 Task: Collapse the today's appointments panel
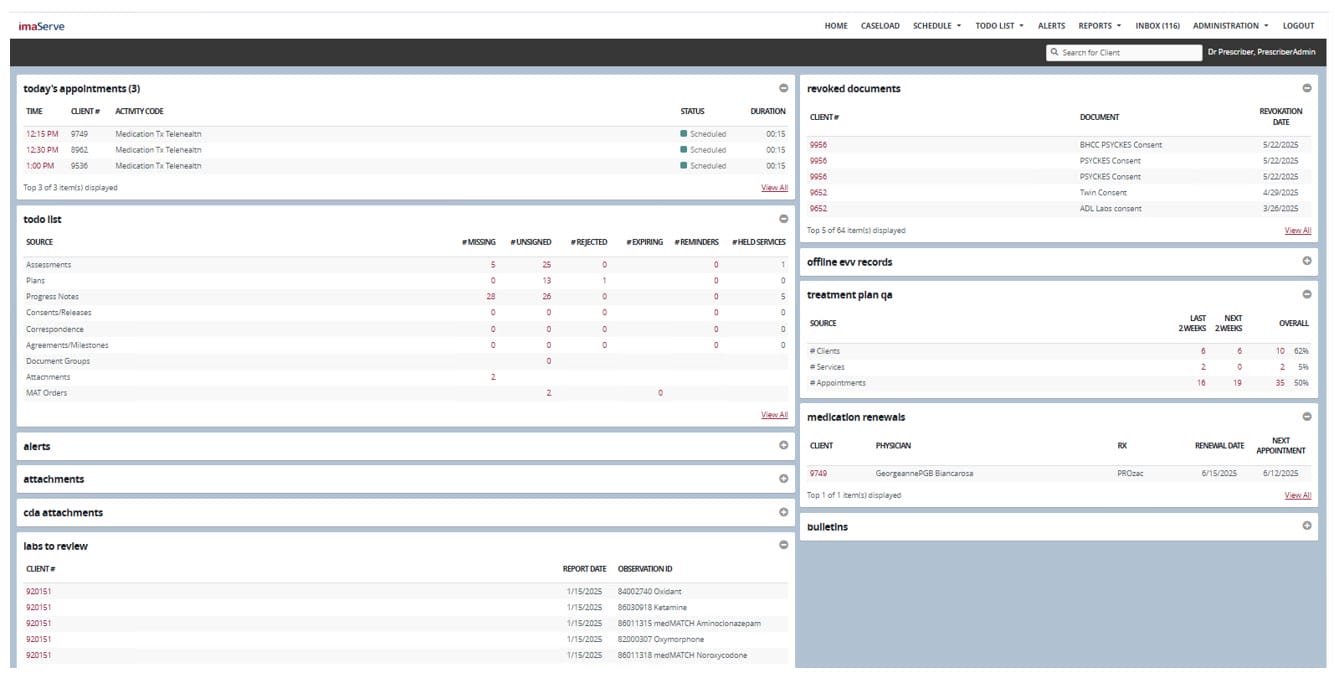click(783, 88)
